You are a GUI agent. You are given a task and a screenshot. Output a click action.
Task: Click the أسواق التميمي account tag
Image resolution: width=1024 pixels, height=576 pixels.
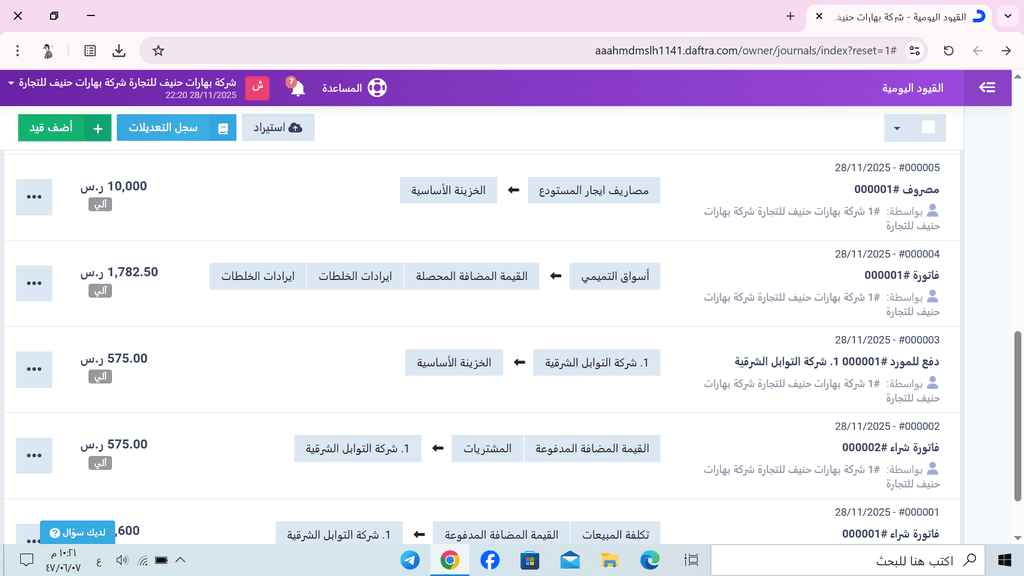(615, 276)
